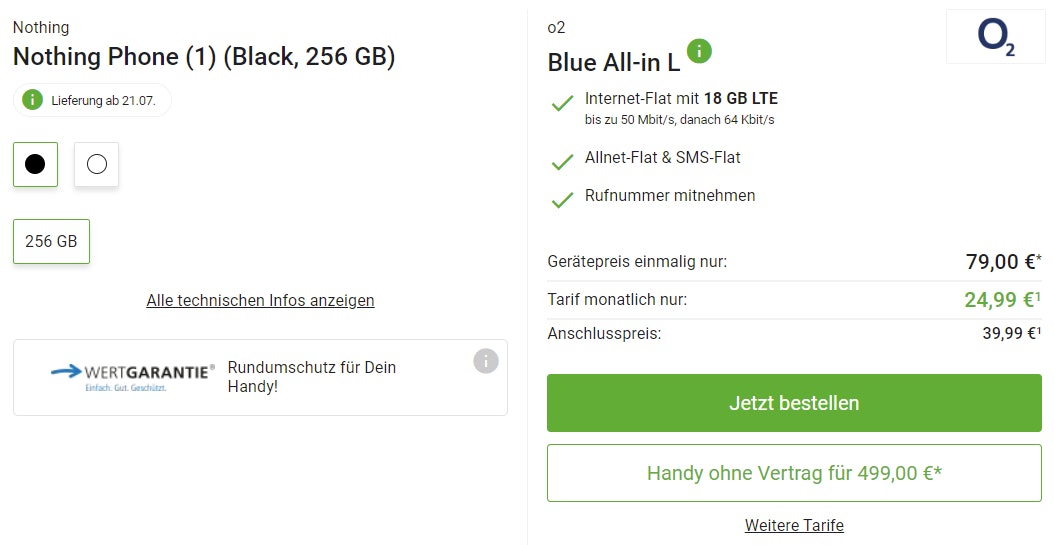Open Alle technischen Infos anzeigen link
This screenshot has width=1054, height=545.
(260, 300)
